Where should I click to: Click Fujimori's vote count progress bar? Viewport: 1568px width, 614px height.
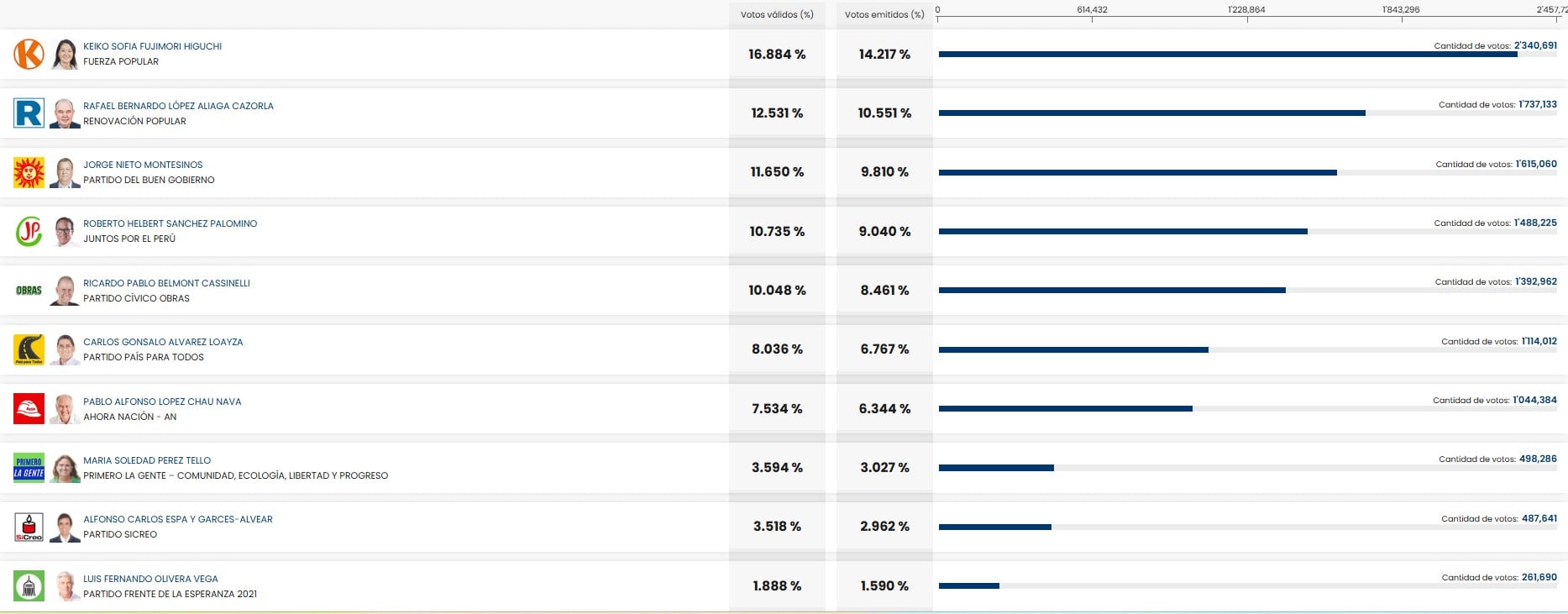pyautogui.click(x=1227, y=55)
